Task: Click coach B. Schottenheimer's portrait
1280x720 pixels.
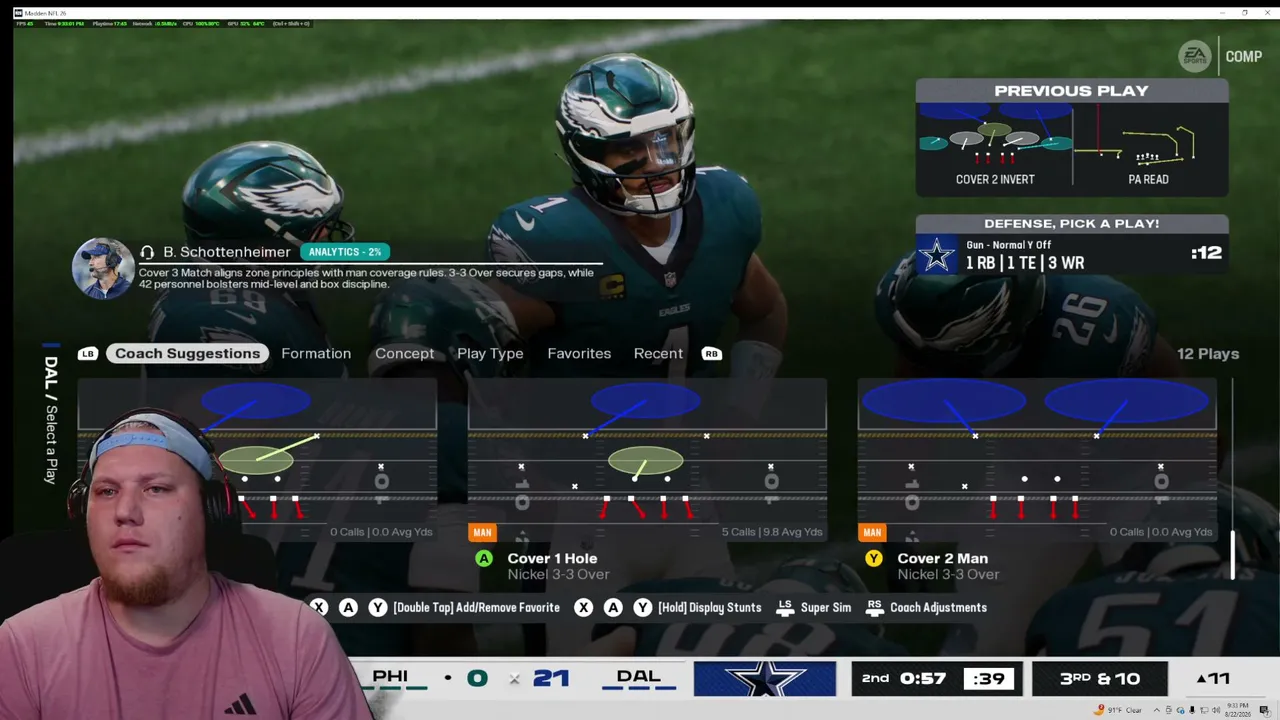Action: coord(102,268)
